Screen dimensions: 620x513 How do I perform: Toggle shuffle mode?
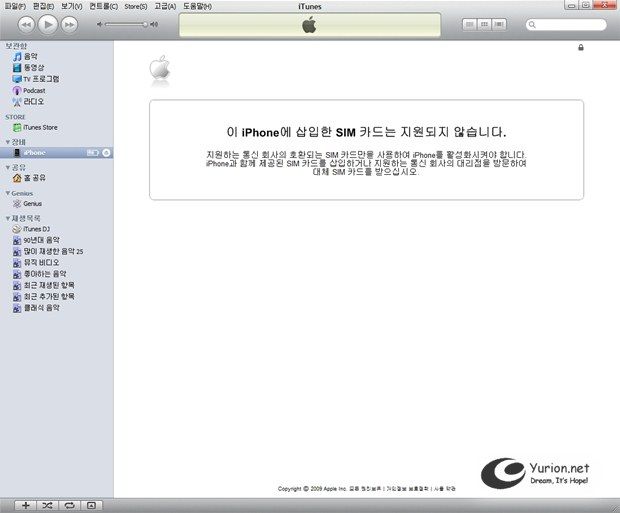pos(47,505)
